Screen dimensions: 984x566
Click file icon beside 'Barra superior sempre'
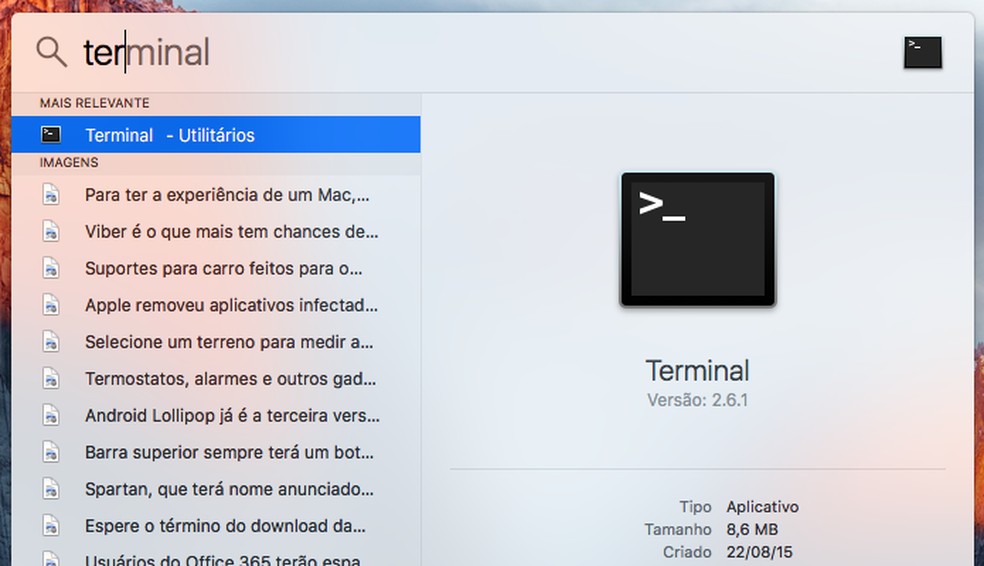pyautogui.click(x=51, y=452)
